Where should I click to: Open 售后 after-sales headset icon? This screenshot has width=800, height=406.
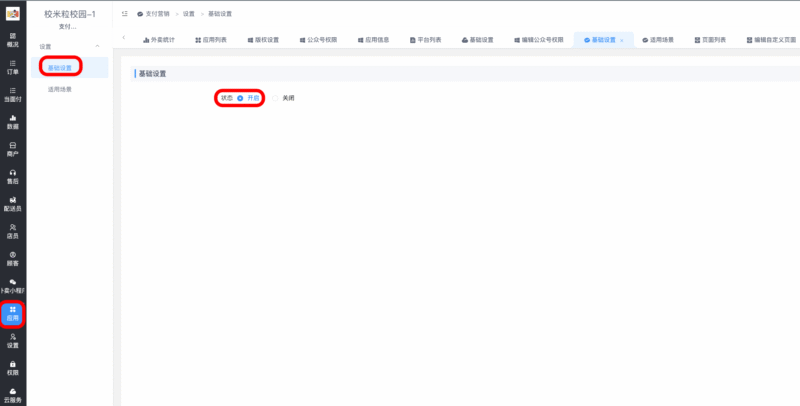pos(12,176)
